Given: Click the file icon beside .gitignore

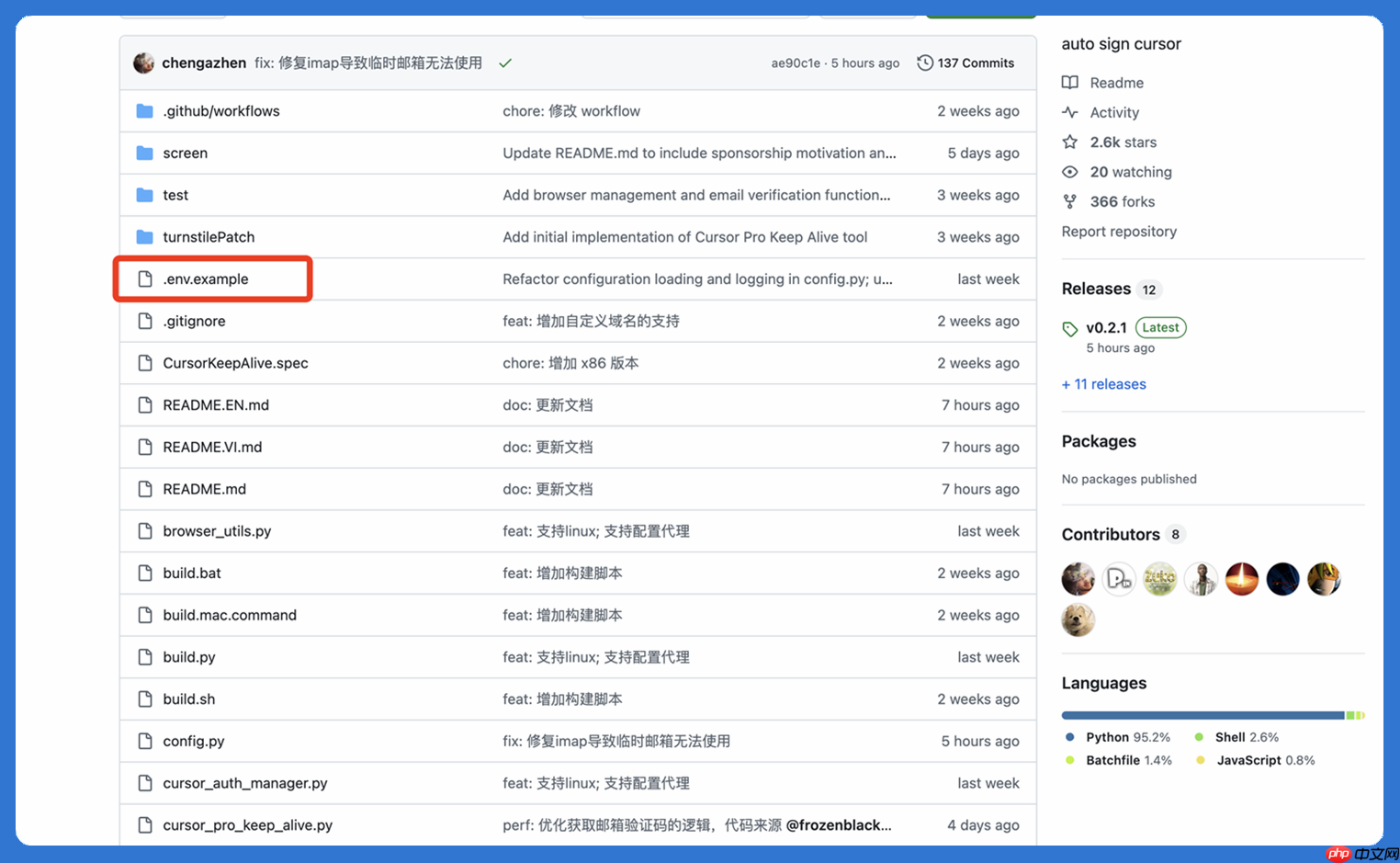Looking at the screenshot, I should pyautogui.click(x=144, y=321).
